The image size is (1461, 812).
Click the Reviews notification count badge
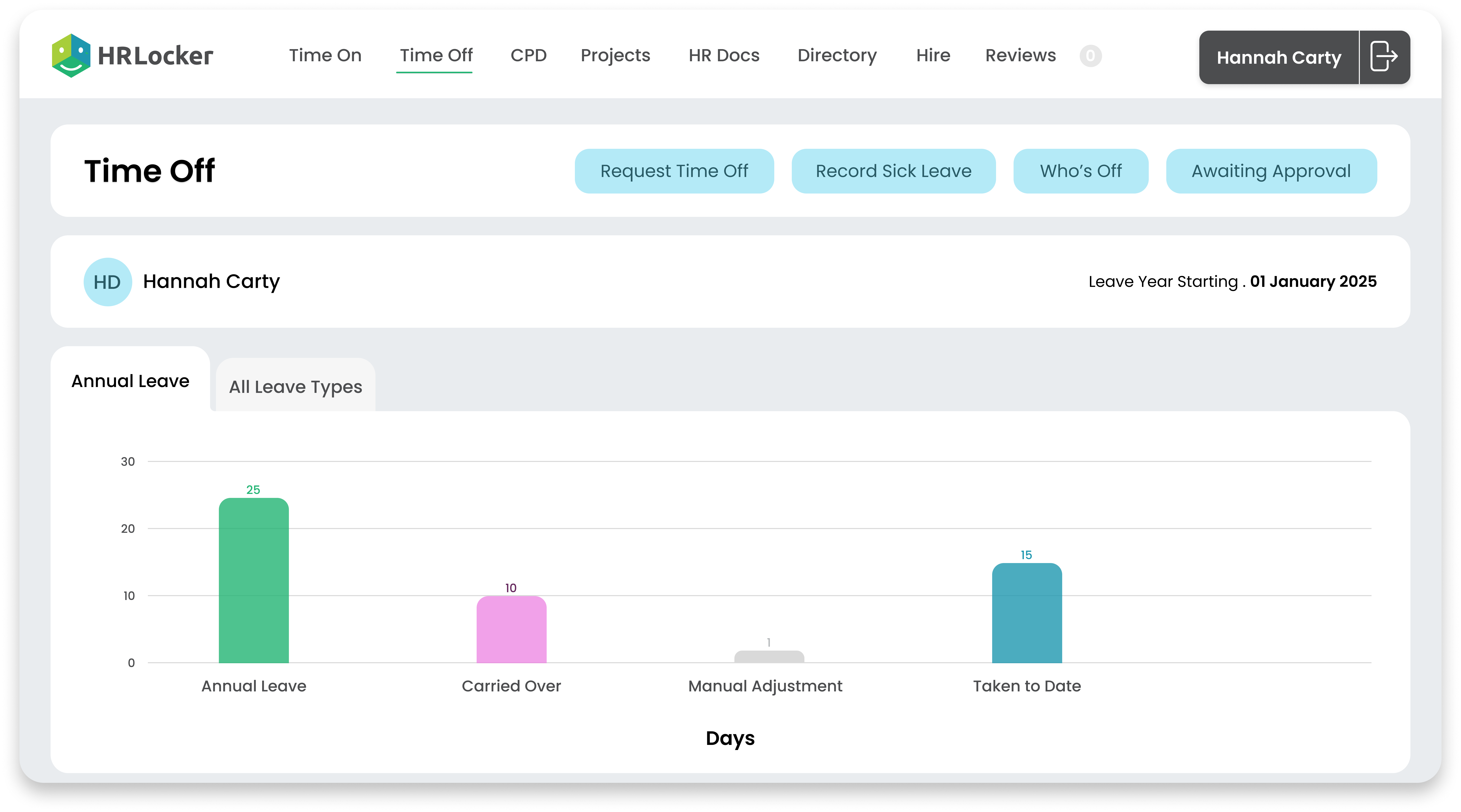(1090, 56)
